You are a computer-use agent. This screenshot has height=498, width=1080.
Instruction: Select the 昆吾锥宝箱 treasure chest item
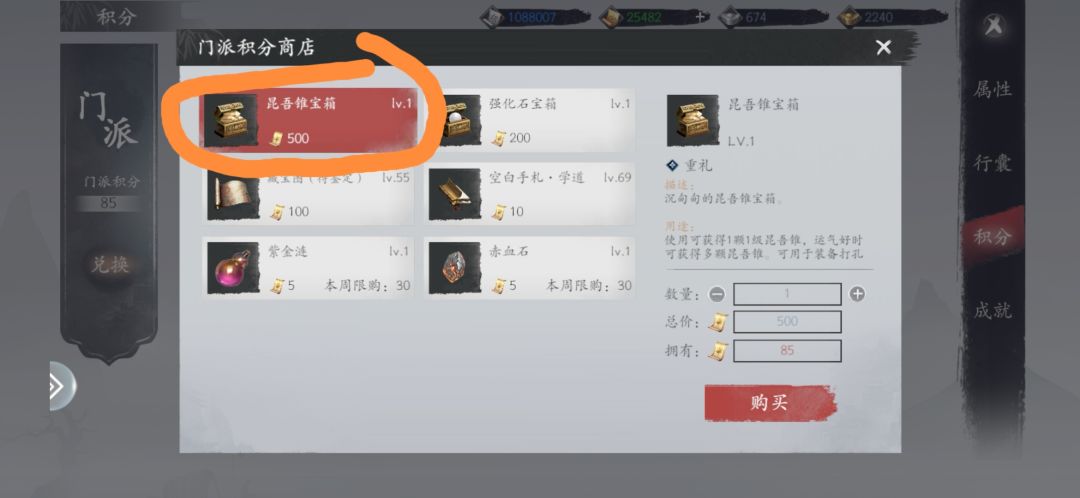309,118
